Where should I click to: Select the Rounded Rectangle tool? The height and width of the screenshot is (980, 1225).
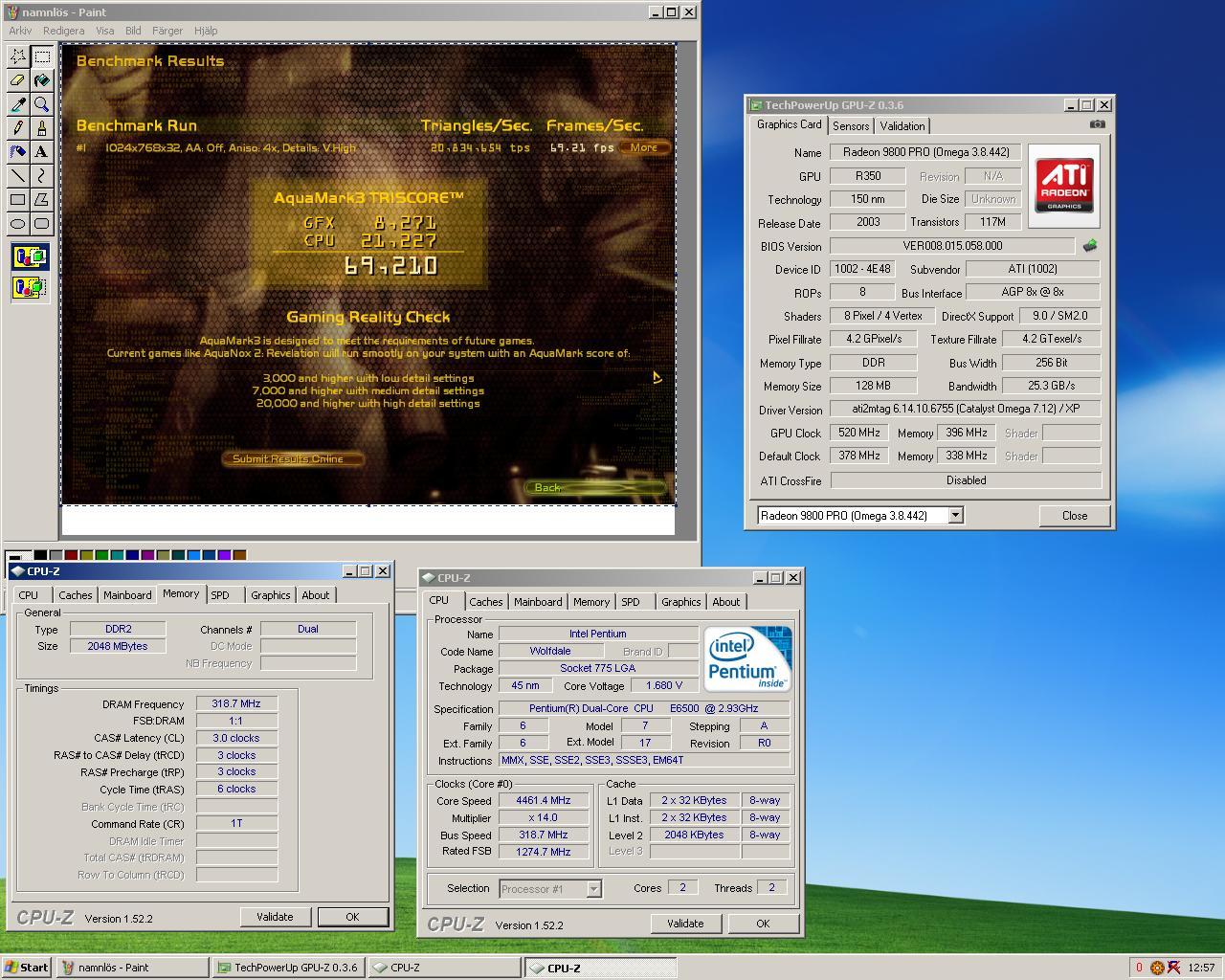(41, 224)
